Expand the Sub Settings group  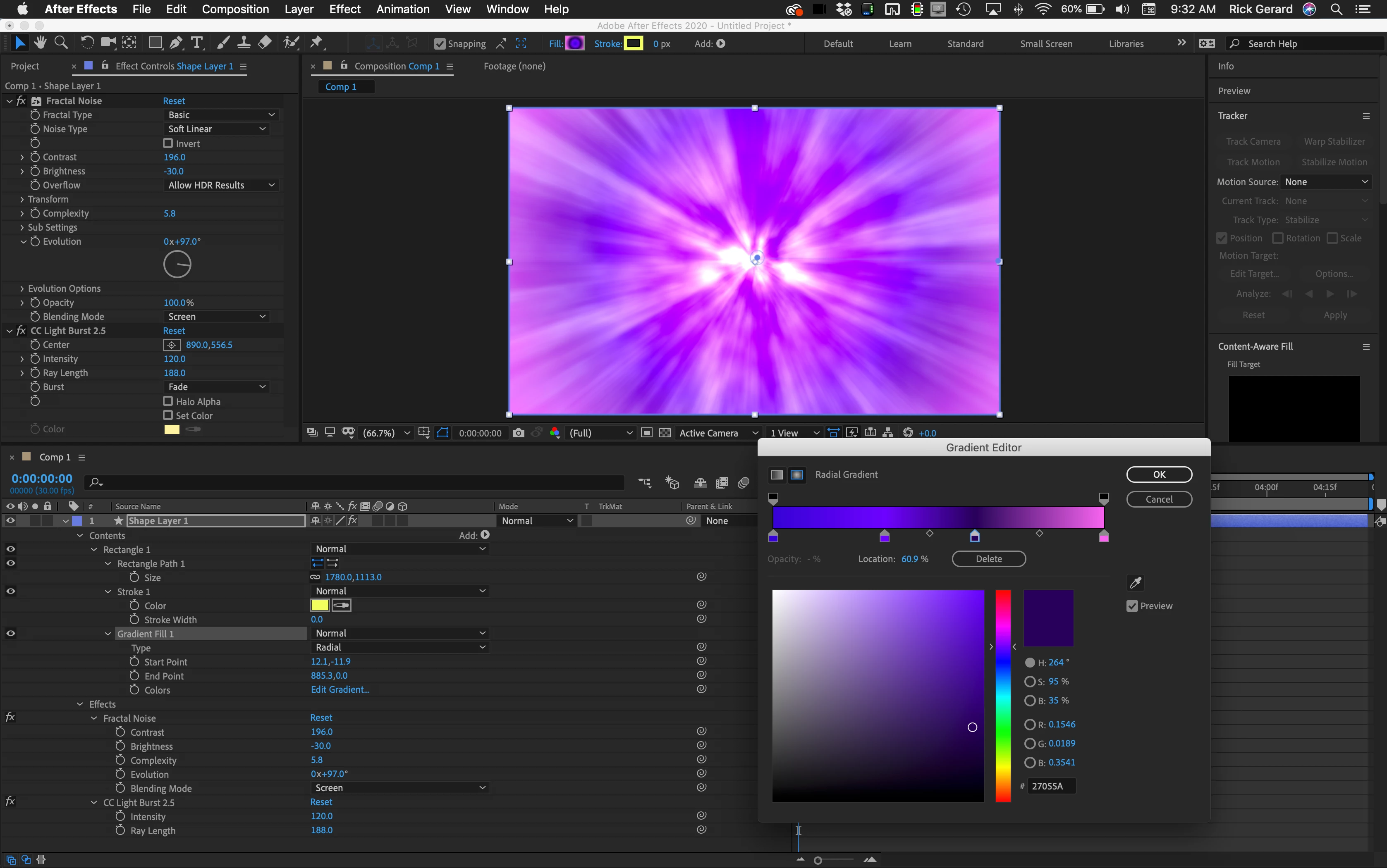click(22, 227)
